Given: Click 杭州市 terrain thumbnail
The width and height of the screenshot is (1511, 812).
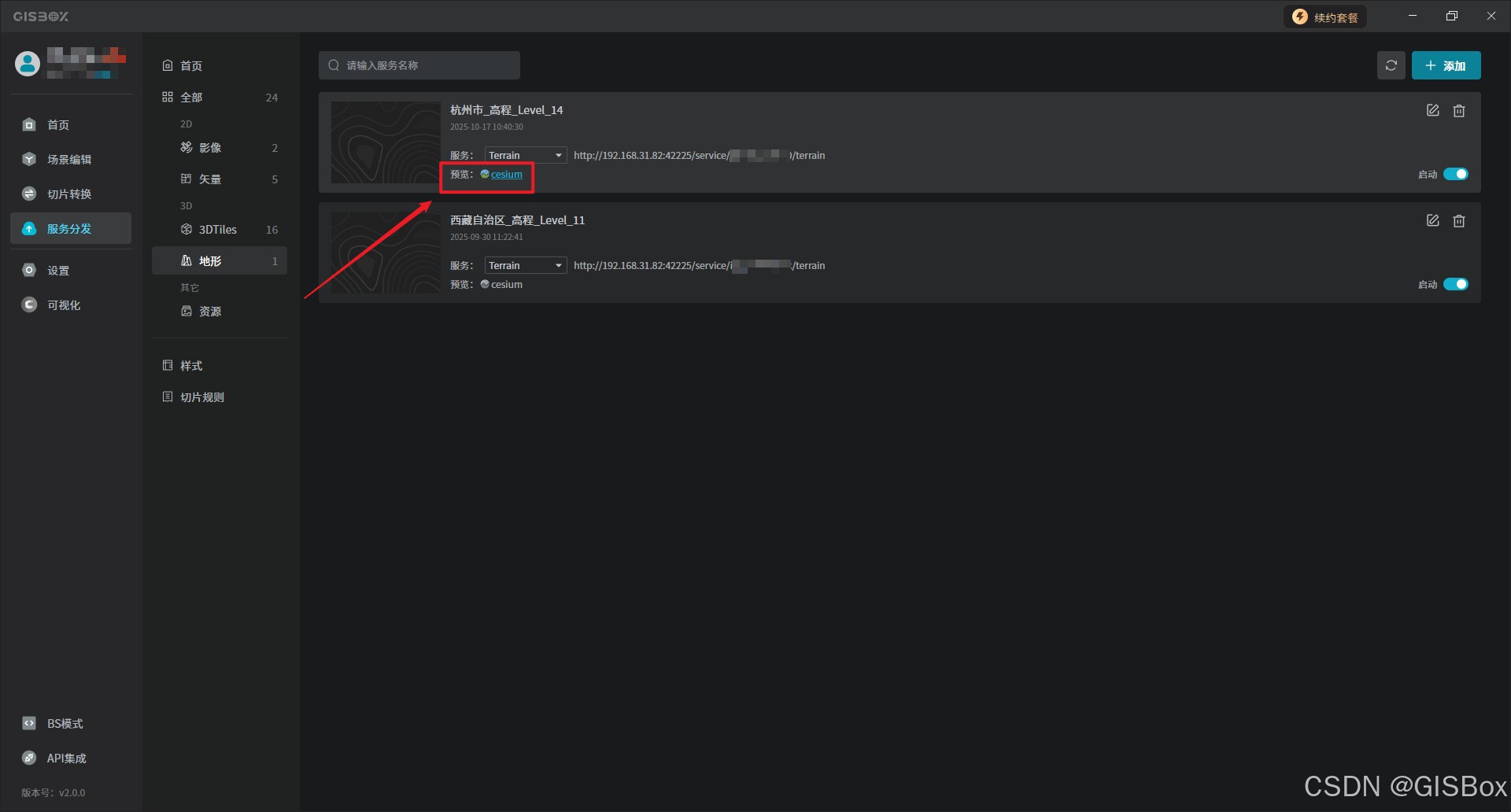Looking at the screenshot, I should click(386, 142).
